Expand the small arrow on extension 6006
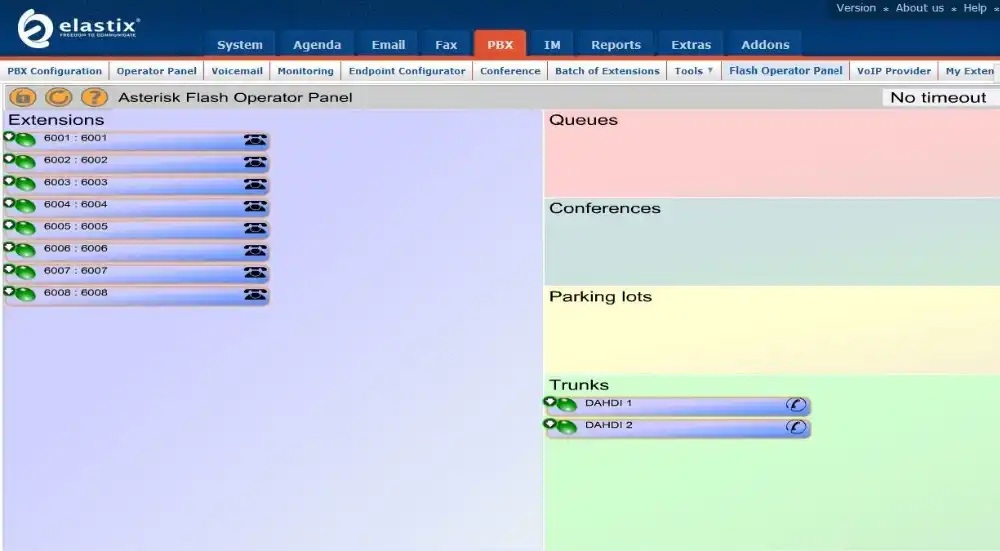The image size is (1000, 551). (9, 247)
